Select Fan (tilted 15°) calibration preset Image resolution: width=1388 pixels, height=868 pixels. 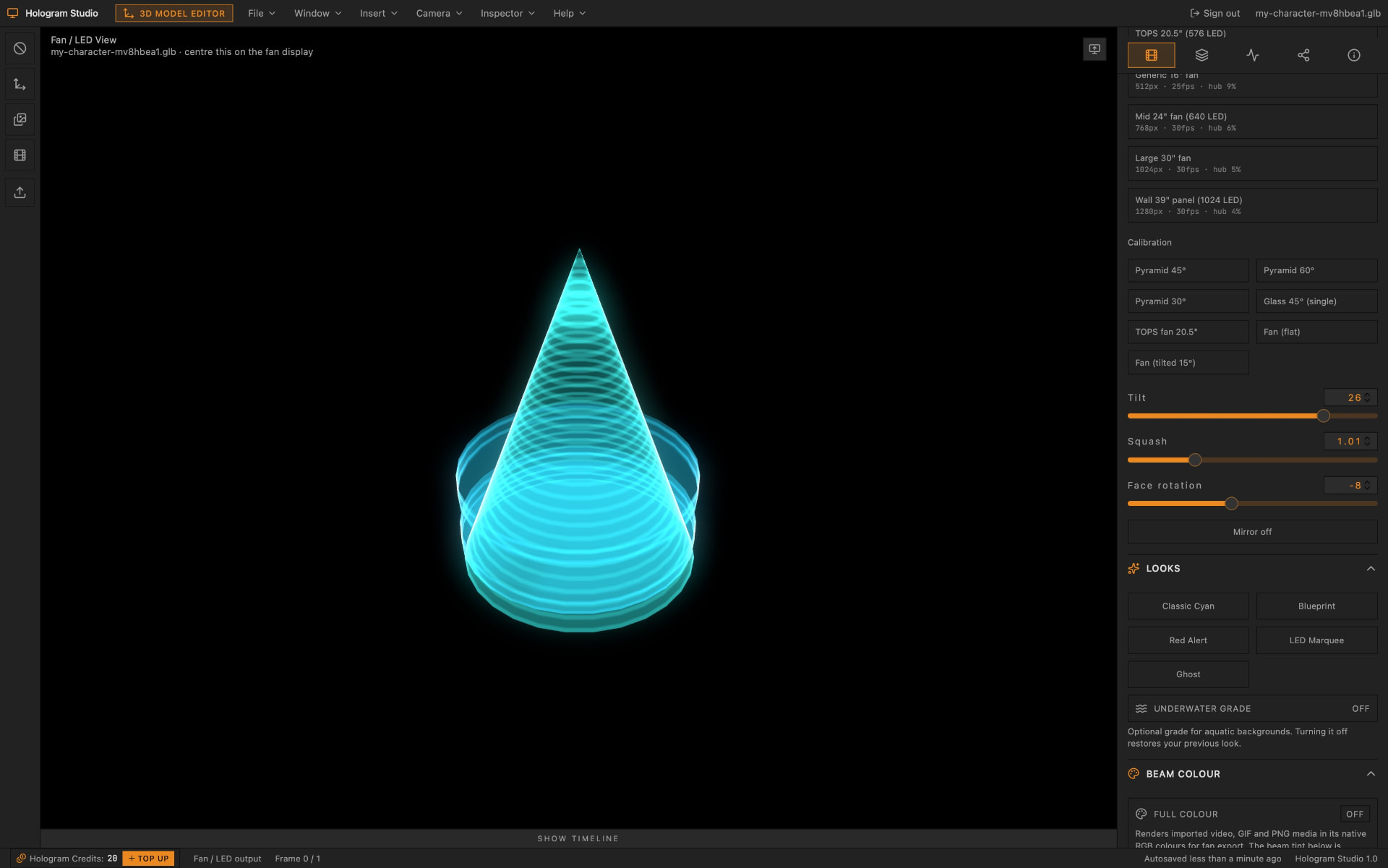(x=1188, y=363)
